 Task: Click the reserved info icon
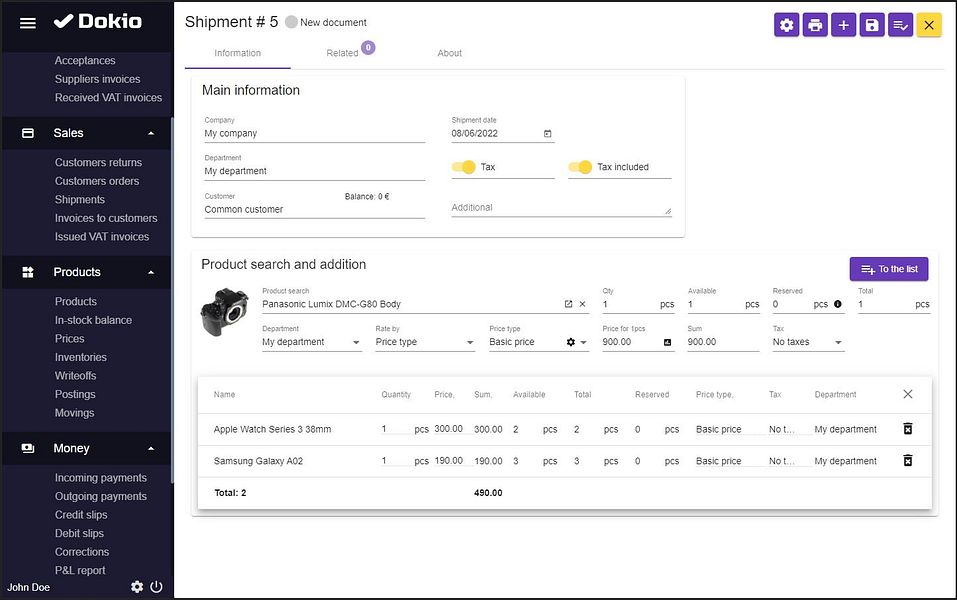pyautogui.click(x=837, y=304)
